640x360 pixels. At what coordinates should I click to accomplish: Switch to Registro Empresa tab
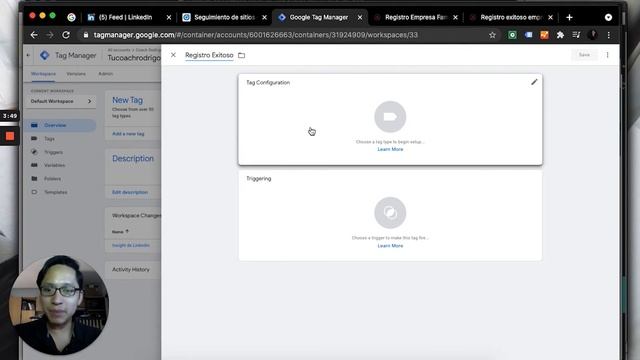(x=416, y=17)
